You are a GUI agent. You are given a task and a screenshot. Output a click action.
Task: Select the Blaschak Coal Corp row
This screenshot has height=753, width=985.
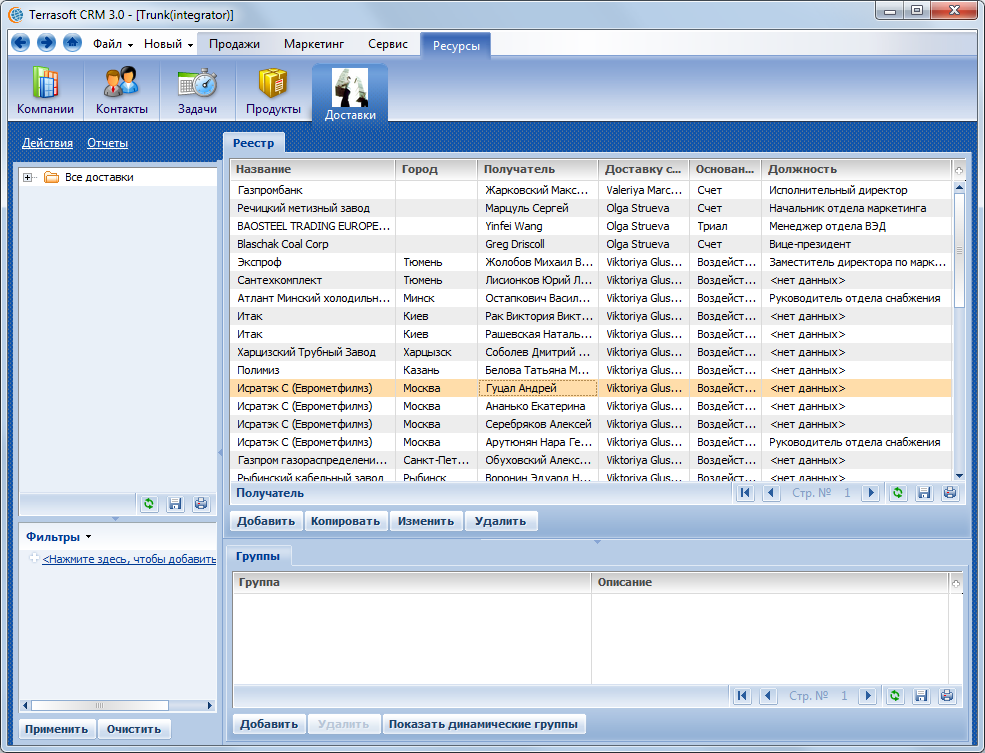(x=590, y=244)
